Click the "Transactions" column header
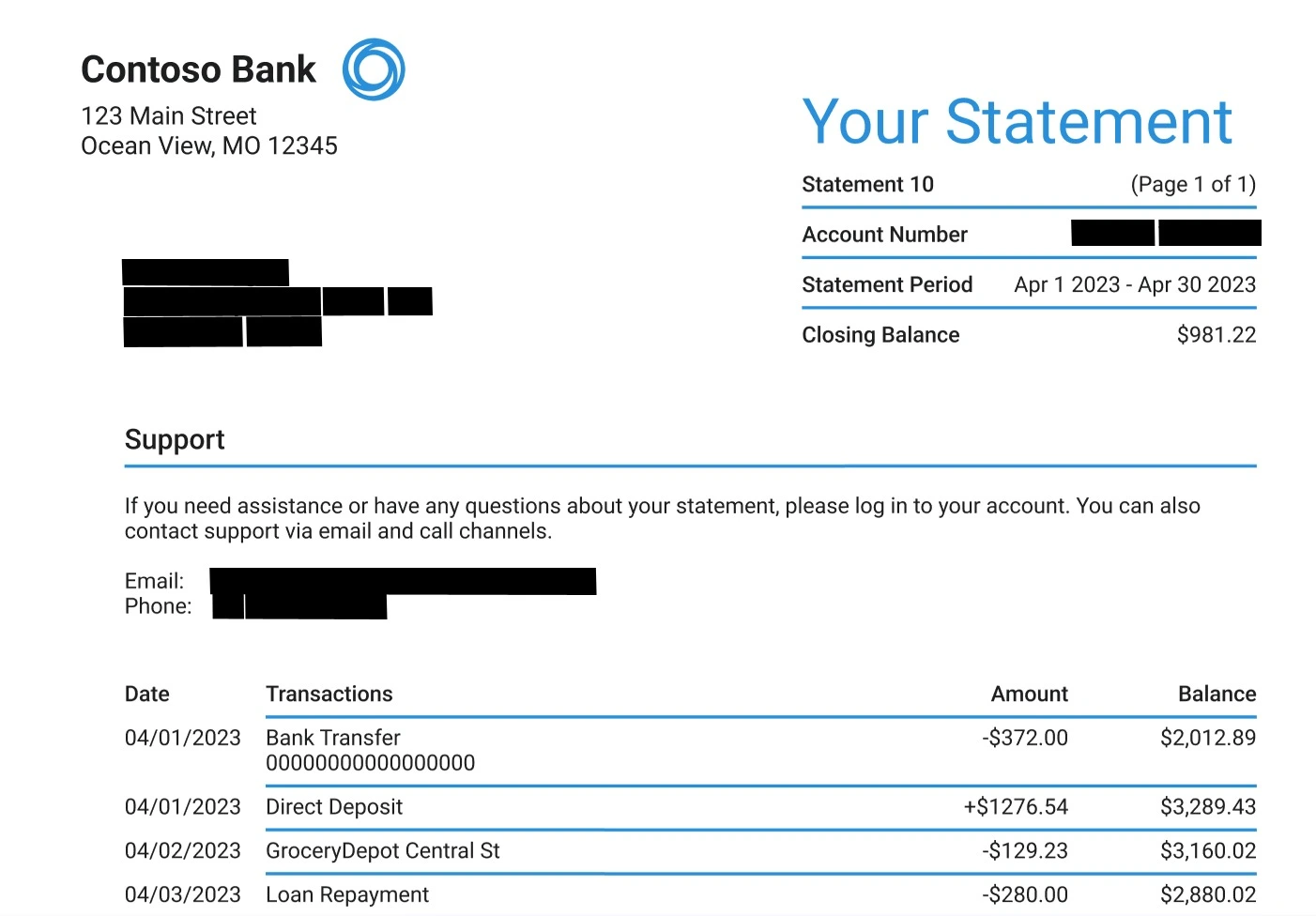This screenshot has height=916, width=1316. 329,695
